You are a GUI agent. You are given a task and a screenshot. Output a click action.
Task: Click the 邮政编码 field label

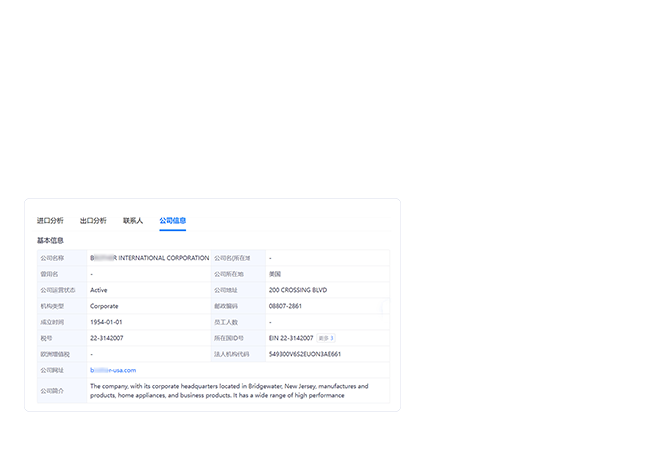pyautogui.click(x=226, y=306)
